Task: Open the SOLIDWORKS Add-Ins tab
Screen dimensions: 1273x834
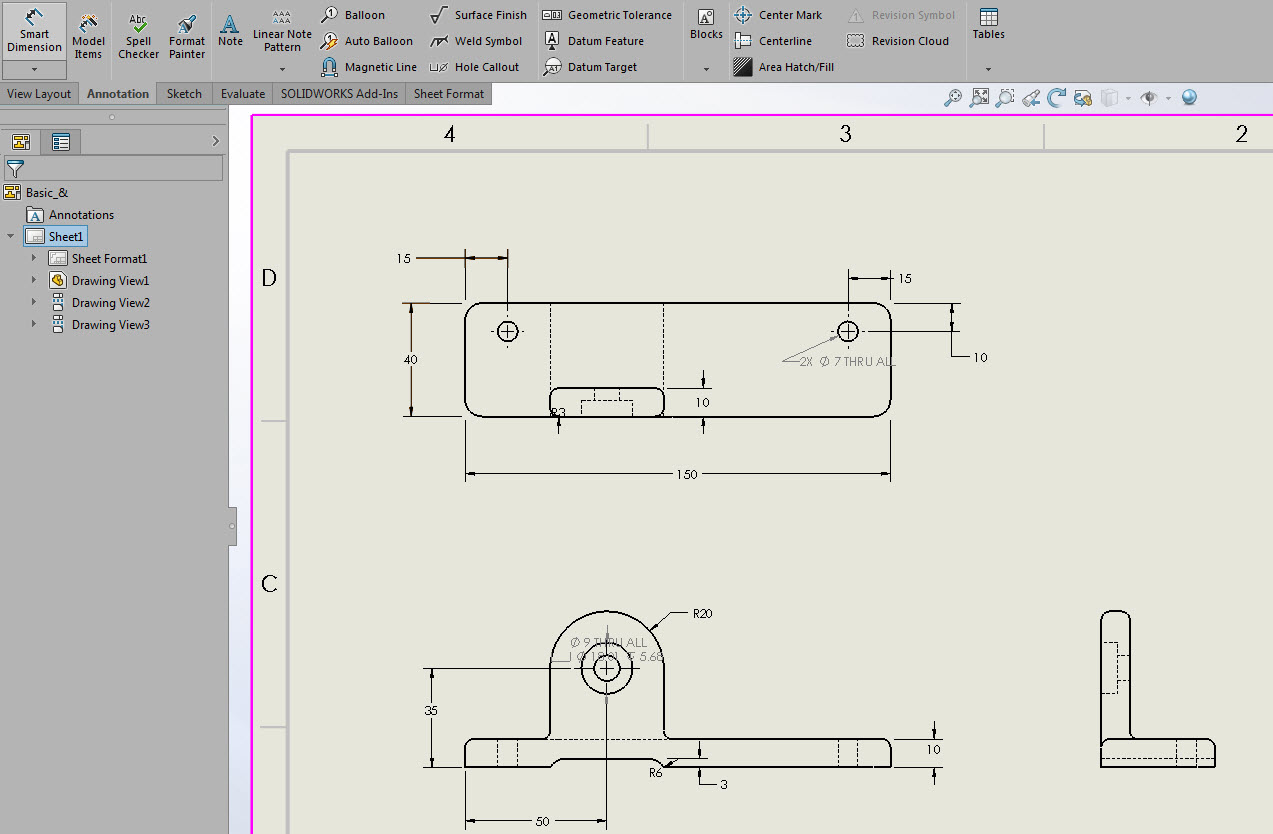Action: (339, 93)
